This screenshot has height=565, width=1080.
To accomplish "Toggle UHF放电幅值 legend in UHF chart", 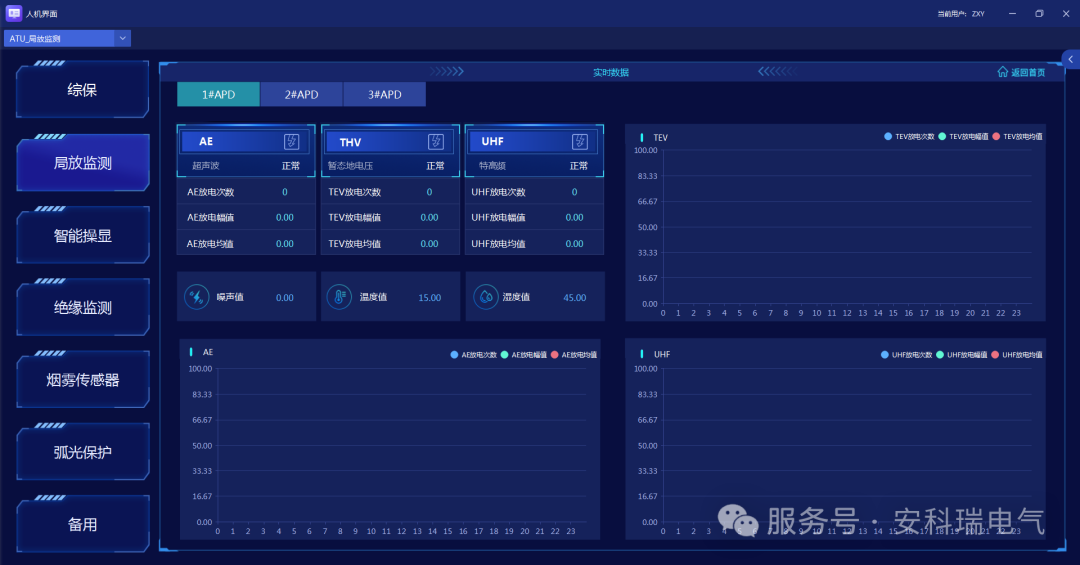I will [962, 355].
